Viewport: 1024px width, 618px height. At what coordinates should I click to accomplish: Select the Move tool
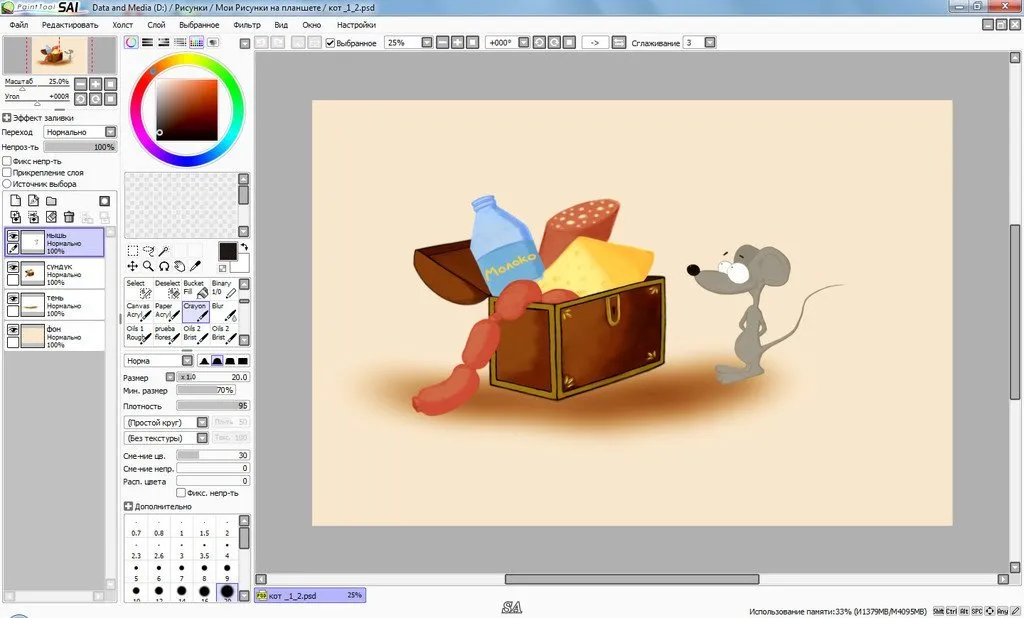coord(133,266)
